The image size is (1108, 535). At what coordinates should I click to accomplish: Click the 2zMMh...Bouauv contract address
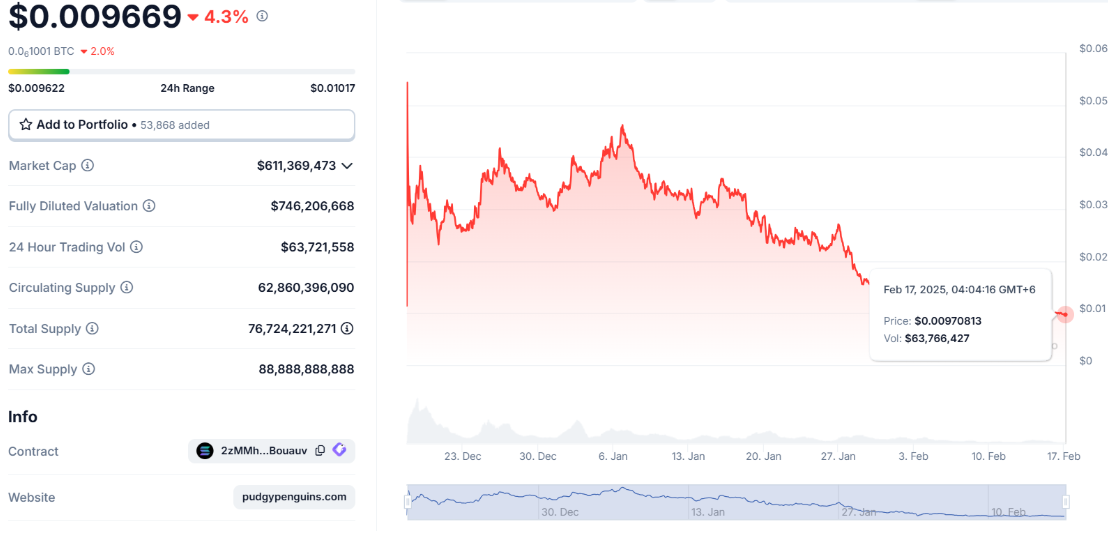[264, 450]
